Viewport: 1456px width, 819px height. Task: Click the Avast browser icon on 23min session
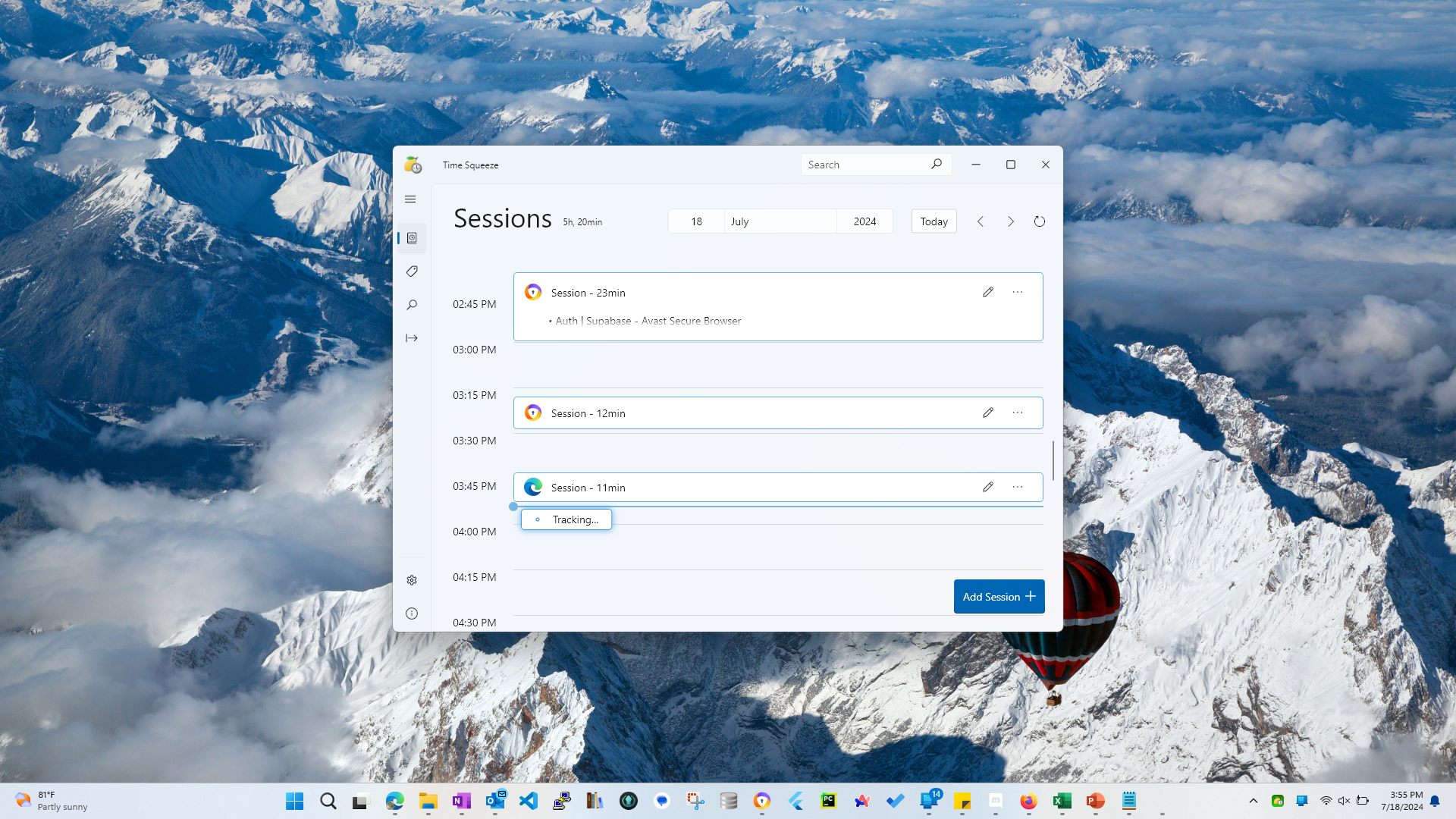(533, 292)
